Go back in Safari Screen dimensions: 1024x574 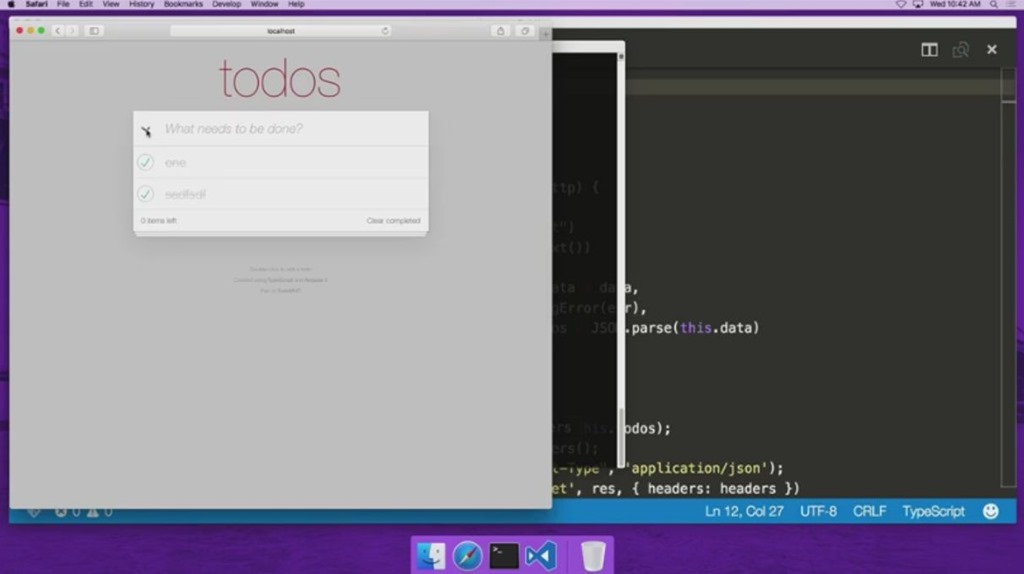(x=57, y=31)
